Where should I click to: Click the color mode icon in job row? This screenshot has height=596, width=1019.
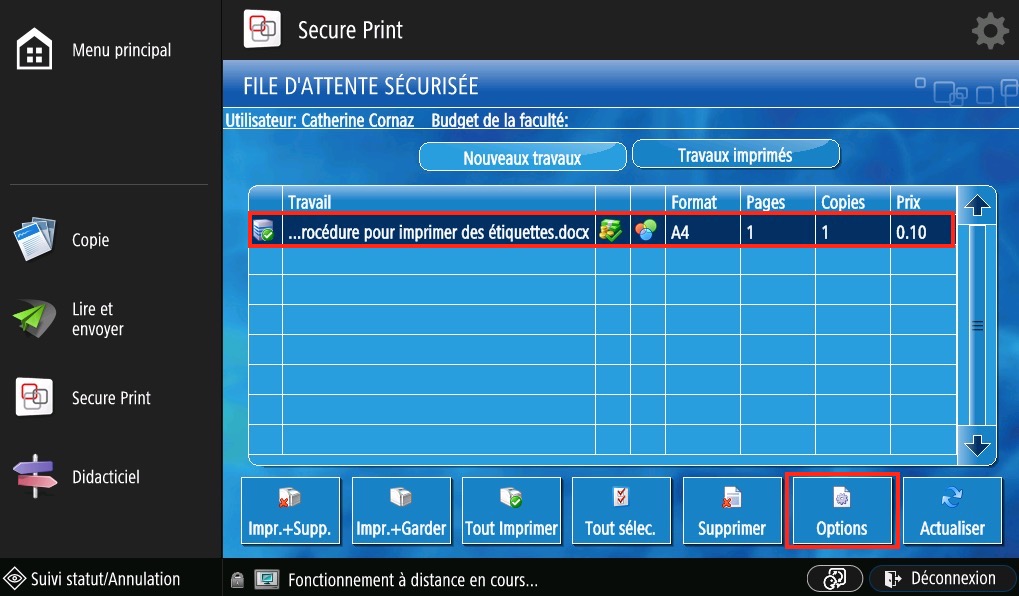(648, 232)
